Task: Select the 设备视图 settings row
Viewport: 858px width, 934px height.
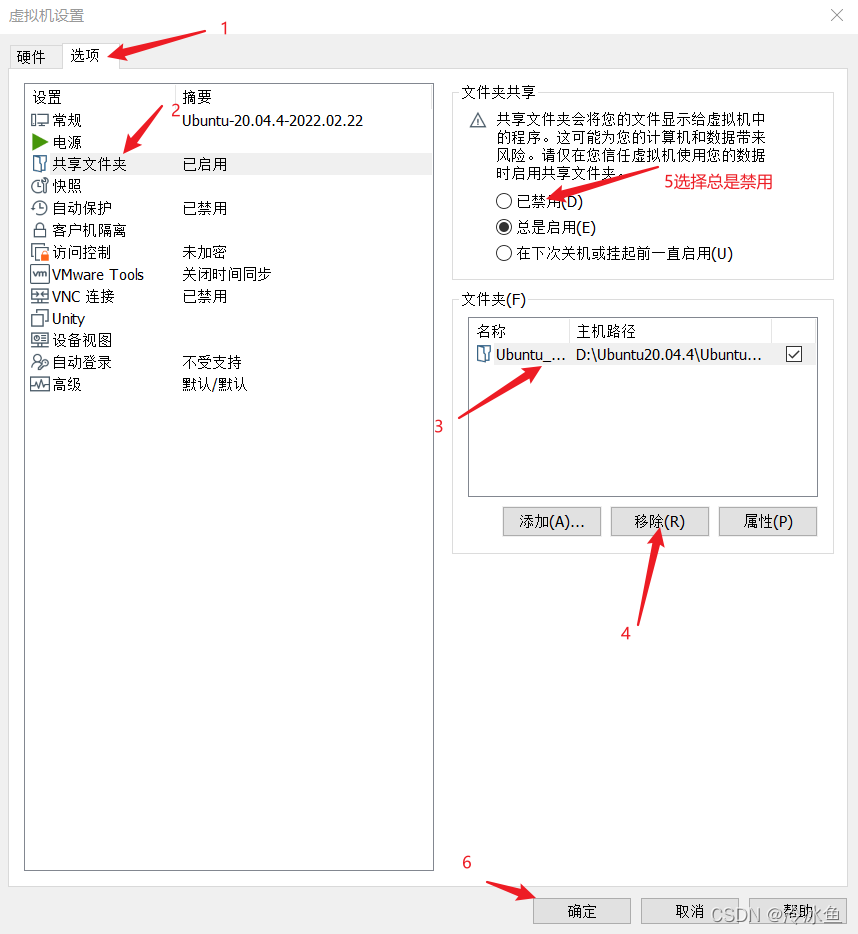Action: [x=229, y=340]
